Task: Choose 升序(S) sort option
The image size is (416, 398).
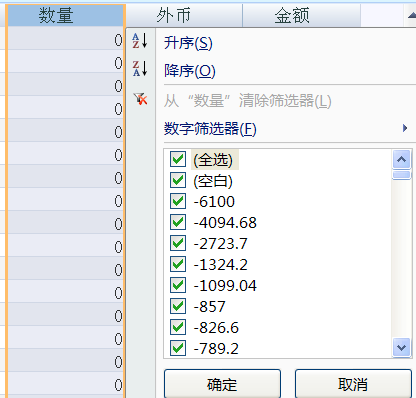Action: [x=188, y=43]
